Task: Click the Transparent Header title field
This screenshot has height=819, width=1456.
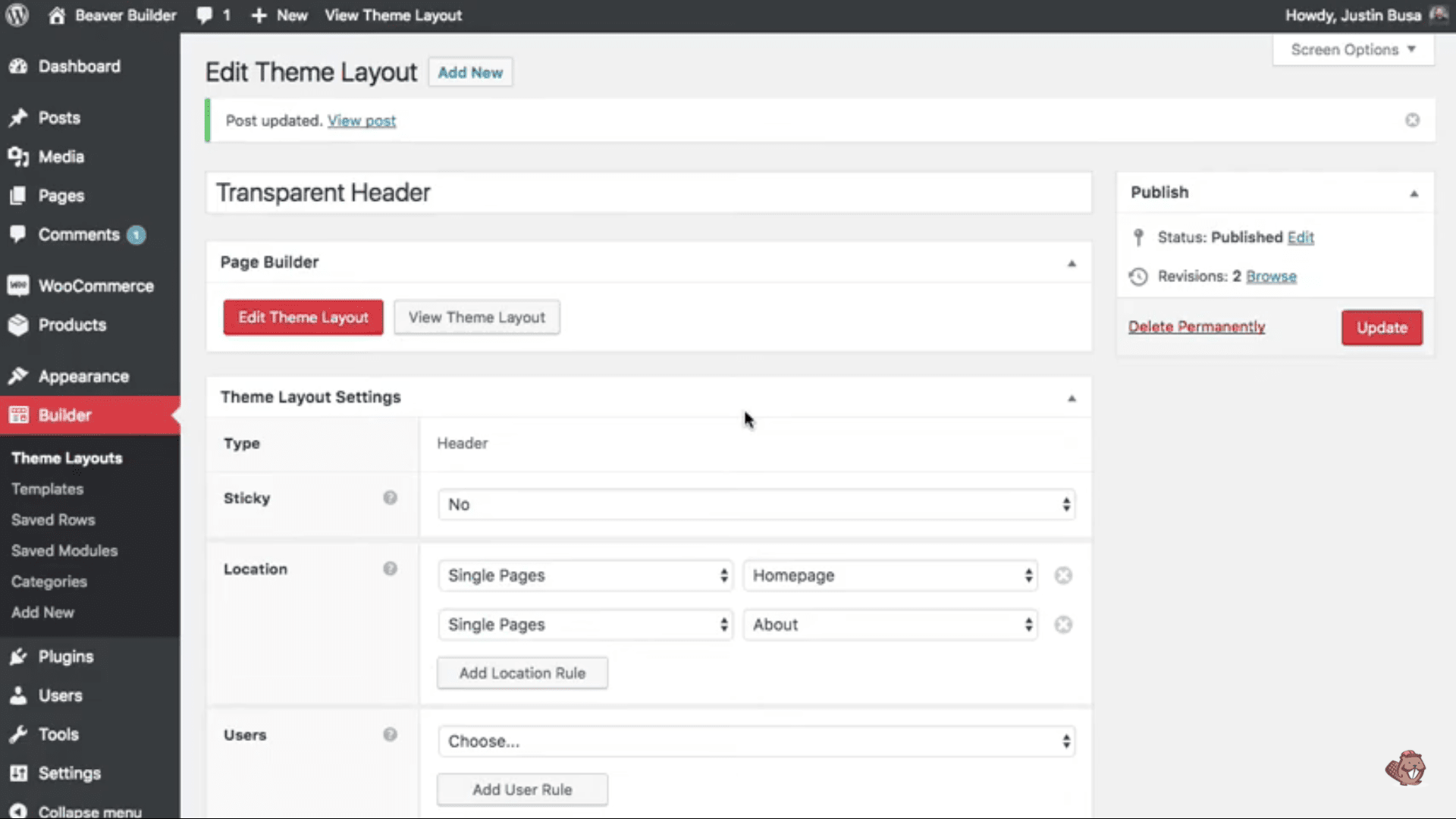Action: [649, 193]
